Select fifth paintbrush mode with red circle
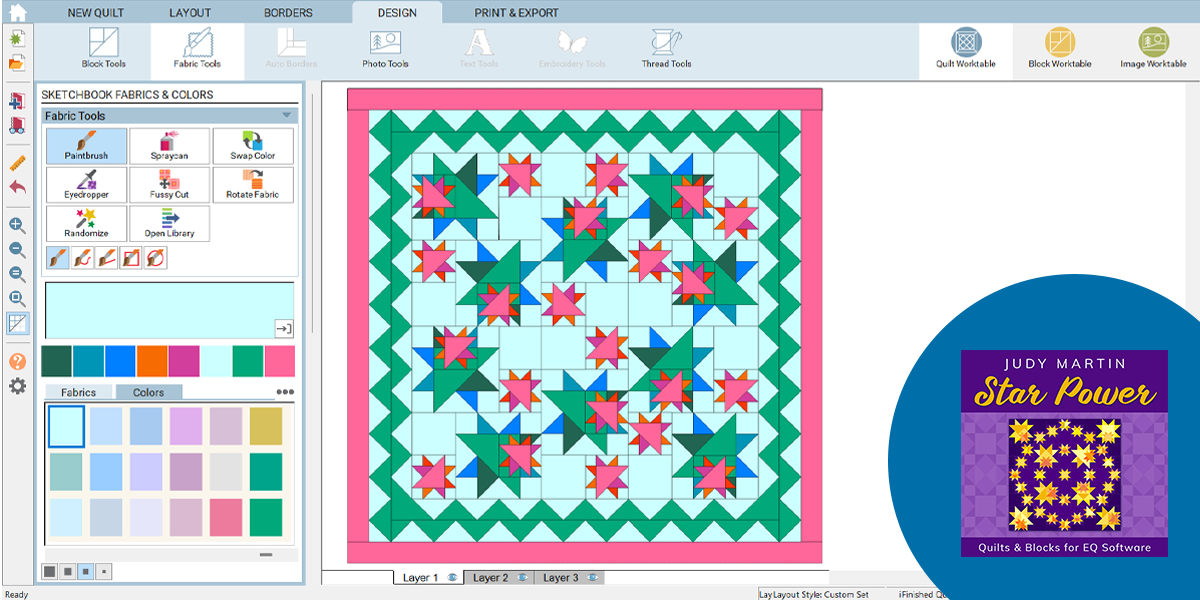 click(155, 259)
